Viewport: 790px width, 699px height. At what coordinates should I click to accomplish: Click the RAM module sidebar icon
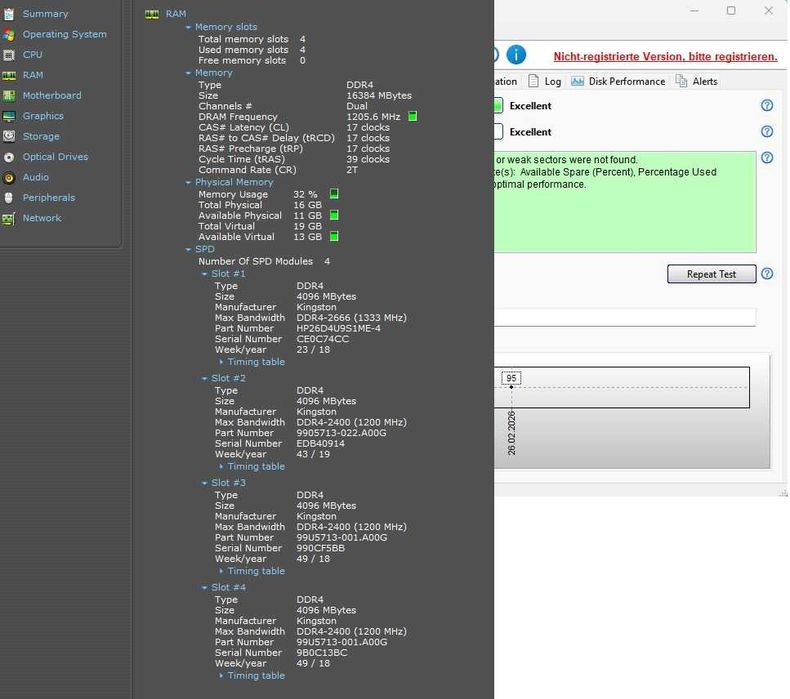tap(9, 76)
